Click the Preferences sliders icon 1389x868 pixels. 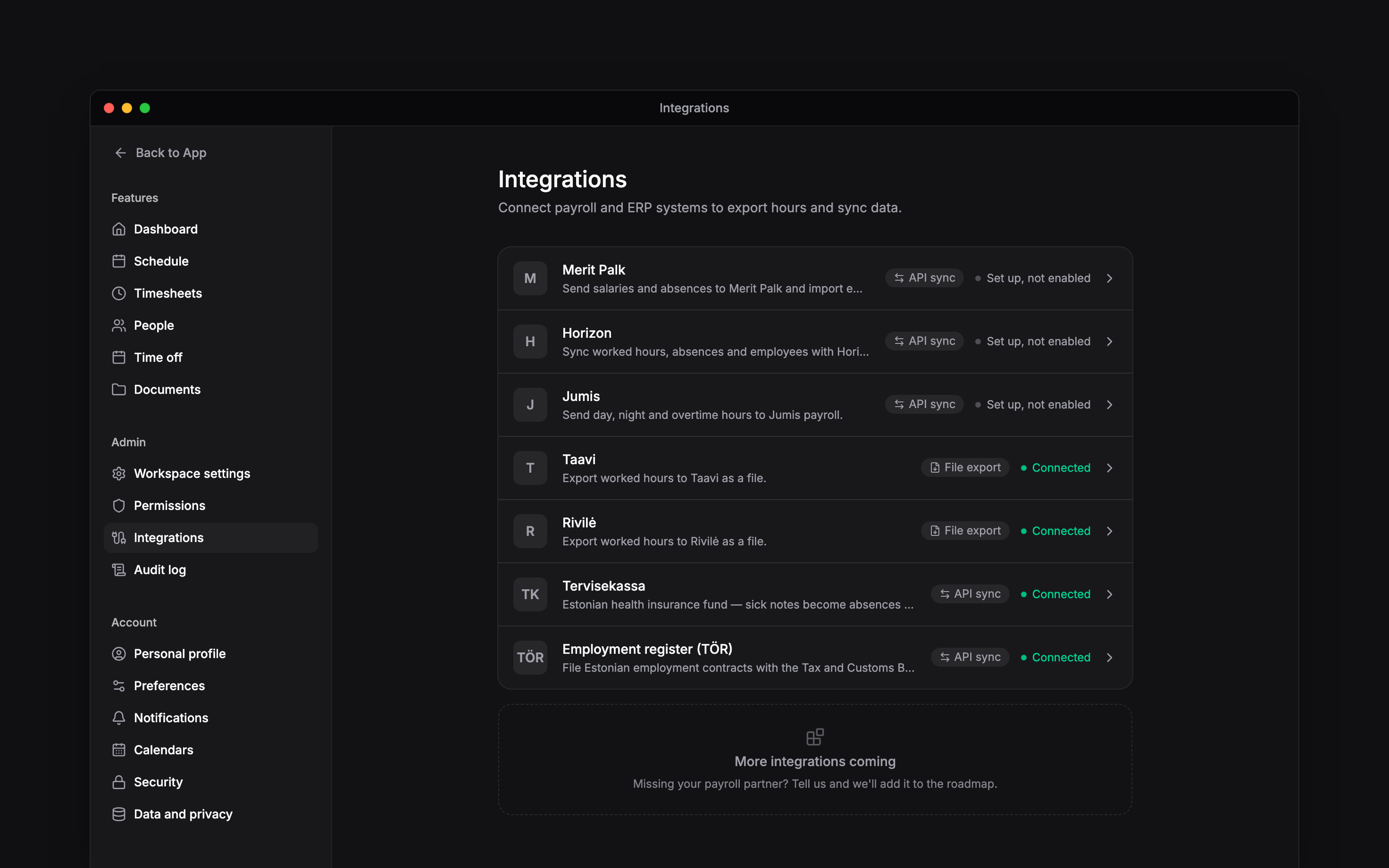pos(119,686)
